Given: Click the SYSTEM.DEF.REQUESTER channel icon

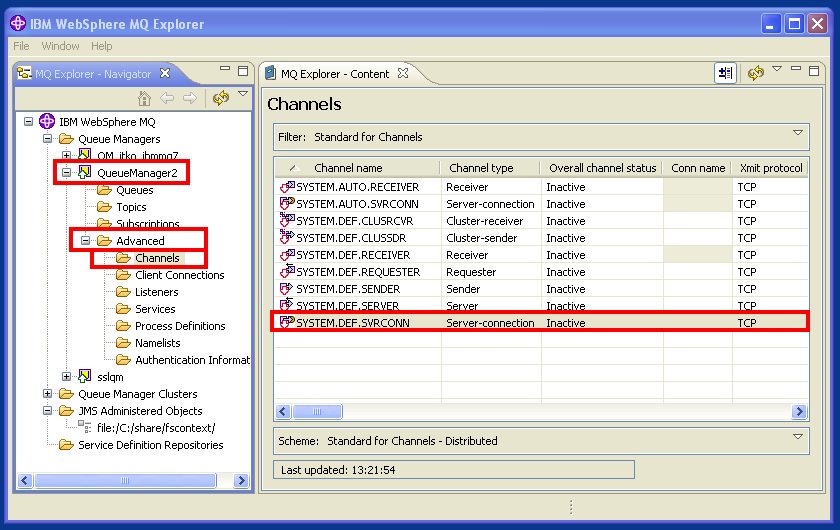Looking at the screenshot, I should point(287,271).
